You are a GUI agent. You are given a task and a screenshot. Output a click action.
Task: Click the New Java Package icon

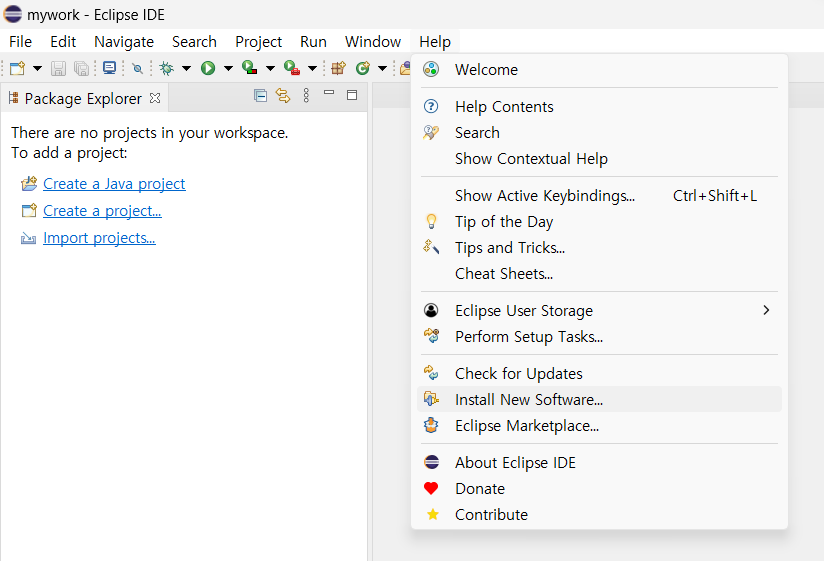(338, 68)
